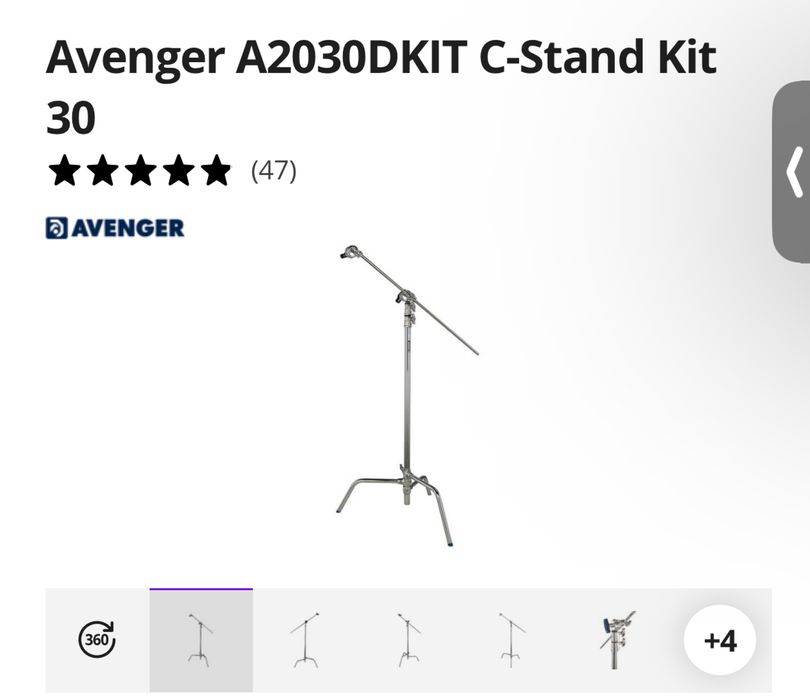The height and width of the screenshot is (700, 810).
Task: Expand the side panel chevron arrow
Action: pyautogui.click(x=794, y=172)
